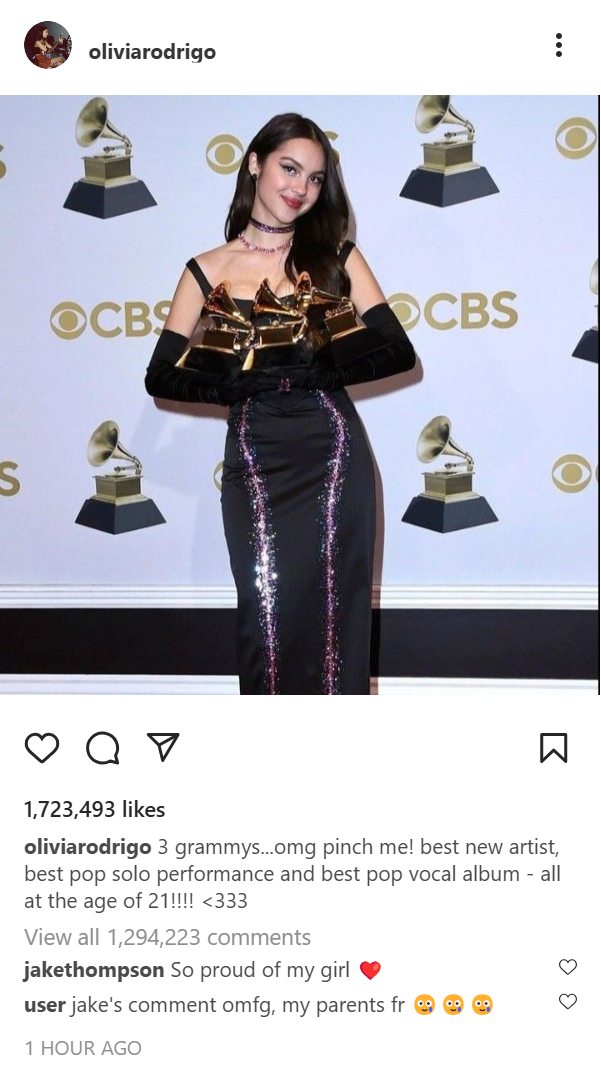Like jakethompson's comment with its heart
Viewport: 601px width, 1086px height.
(x=568, y=967)
